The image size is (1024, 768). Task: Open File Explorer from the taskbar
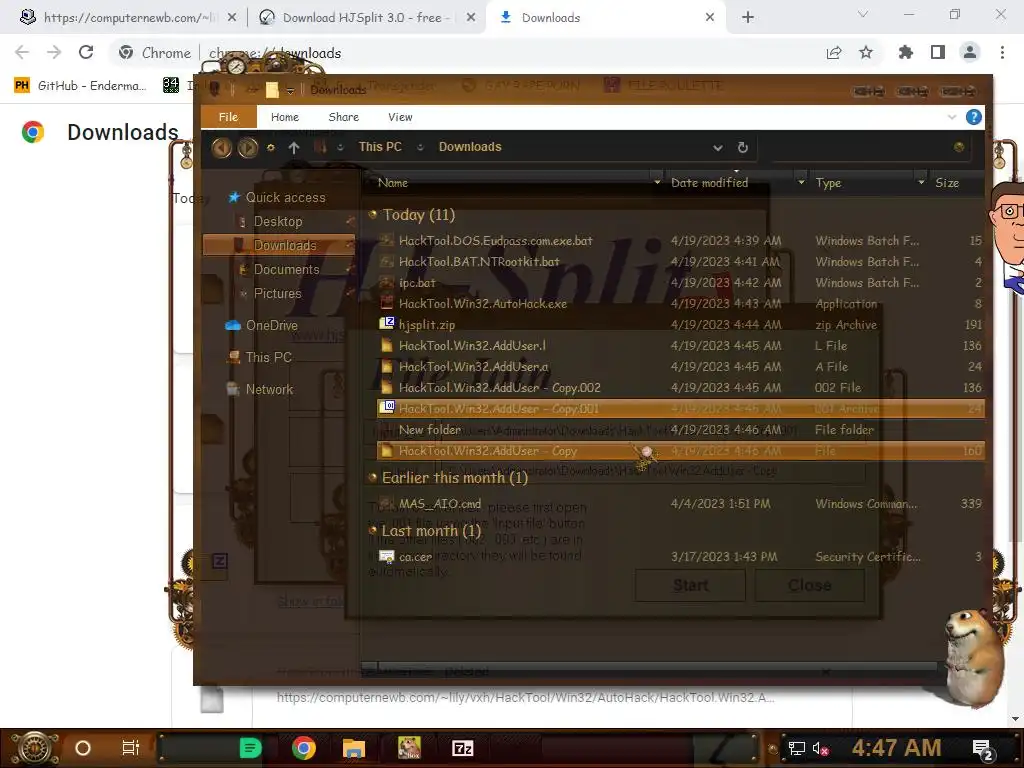click(x=354, y=748)
